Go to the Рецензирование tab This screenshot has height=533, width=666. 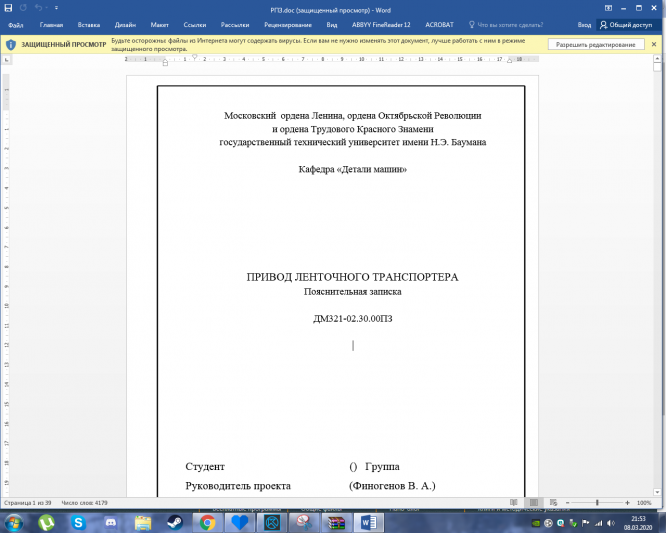(x=288, y=25)
